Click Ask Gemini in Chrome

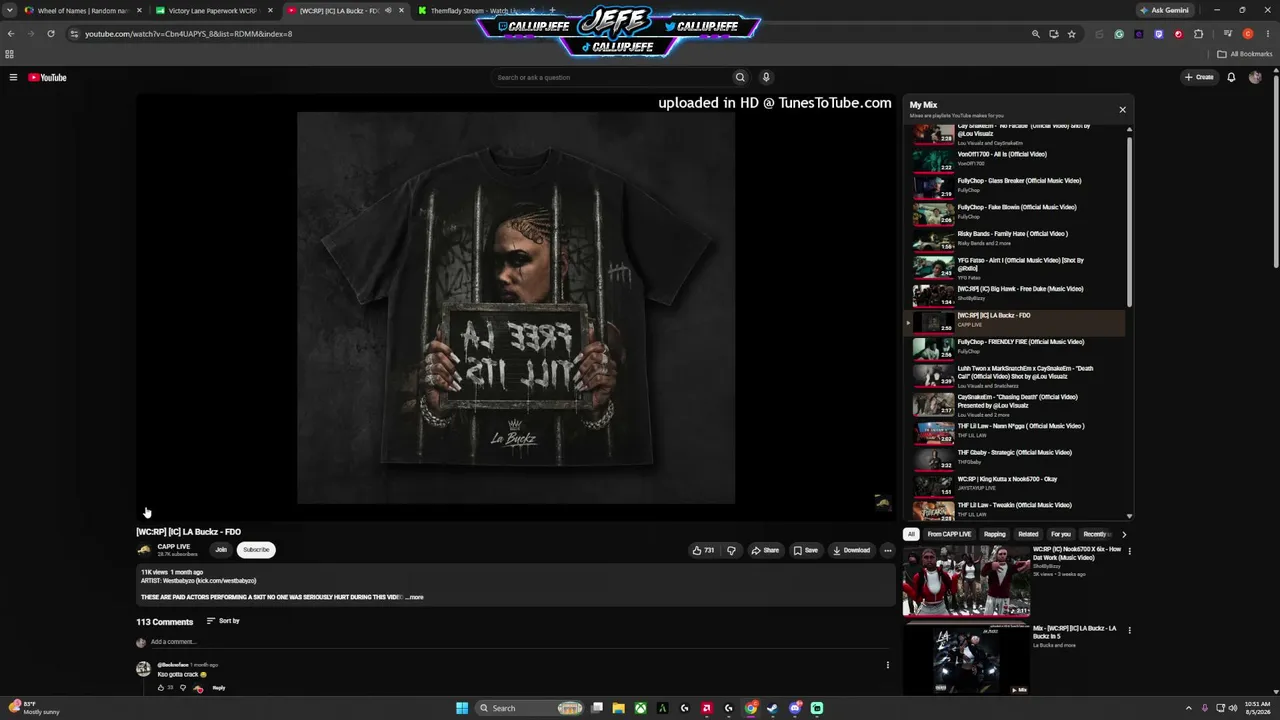coord(1165,10)
